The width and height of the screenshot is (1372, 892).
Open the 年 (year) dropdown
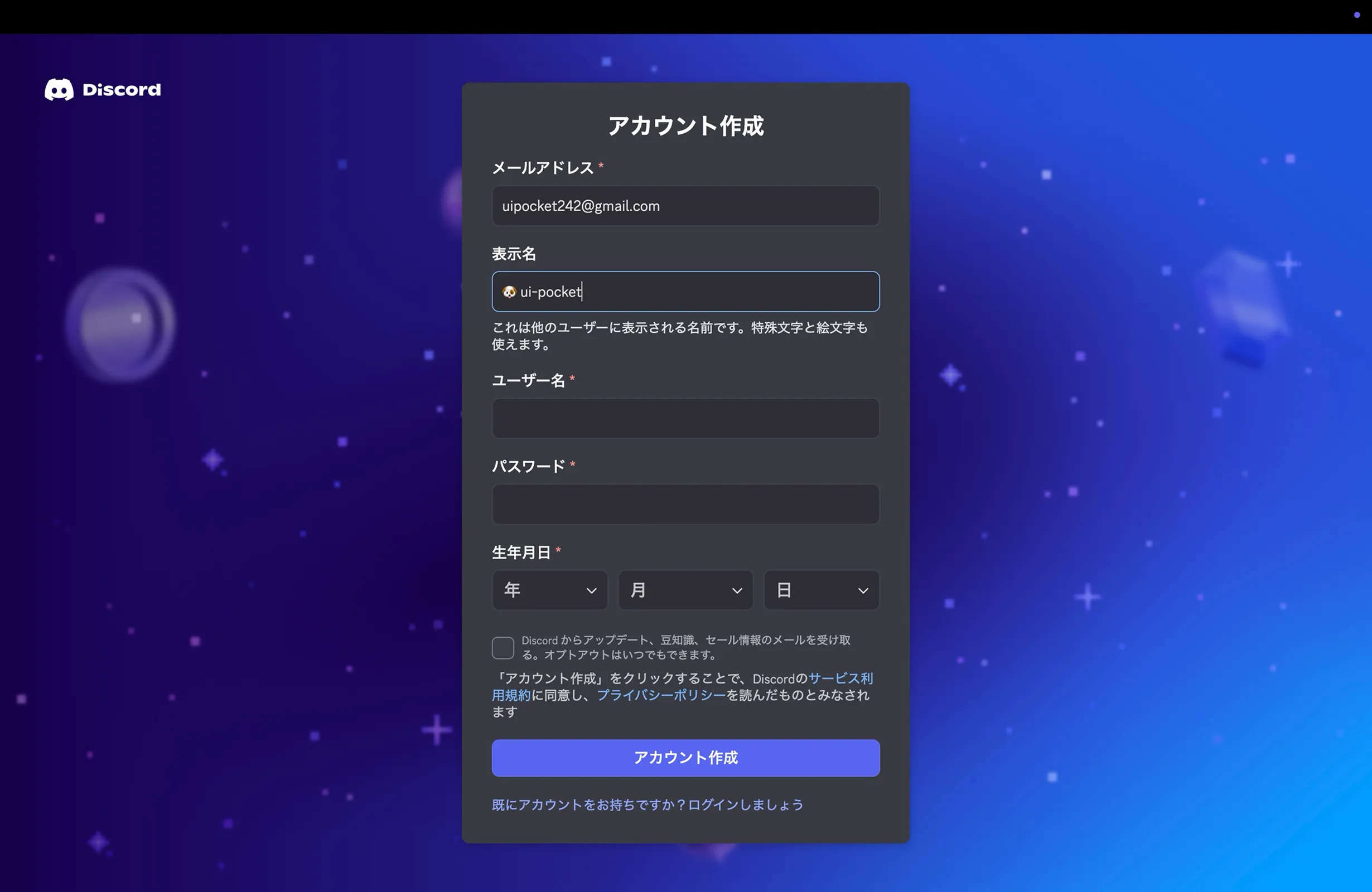pos(549,590)
